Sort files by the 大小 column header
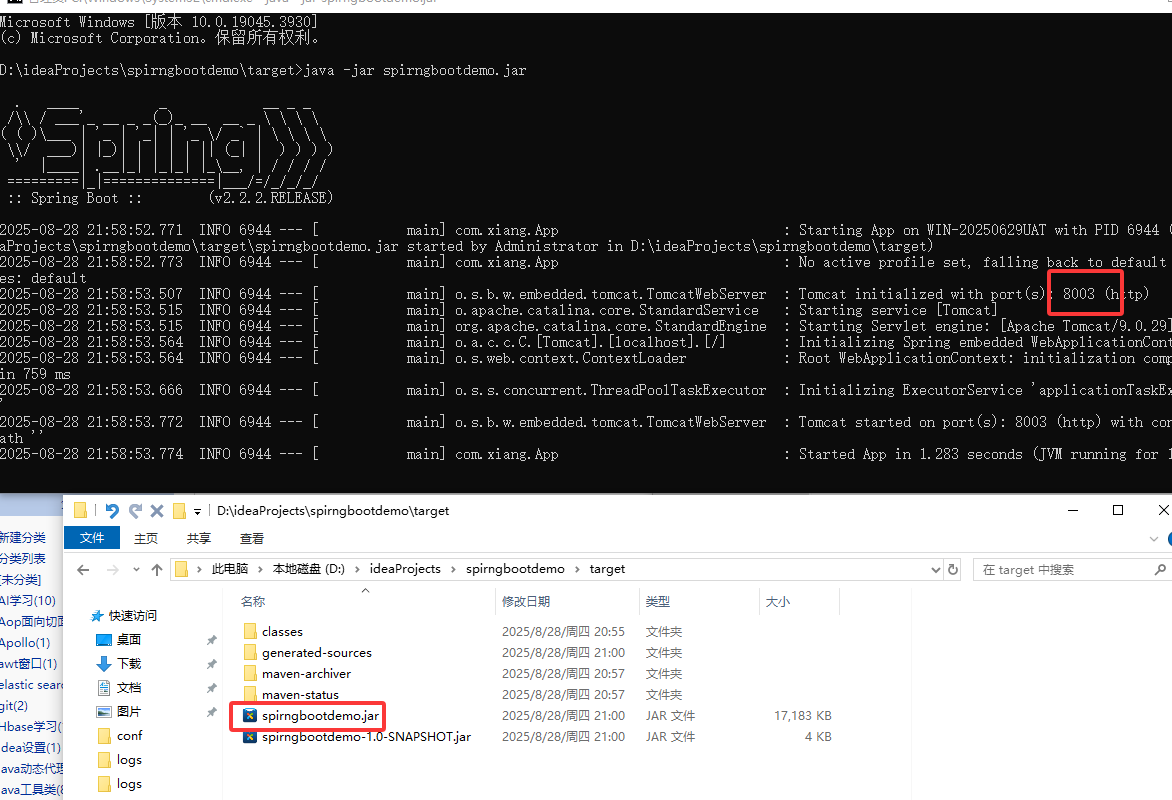 pyautogui.click(x=777, y=601)
